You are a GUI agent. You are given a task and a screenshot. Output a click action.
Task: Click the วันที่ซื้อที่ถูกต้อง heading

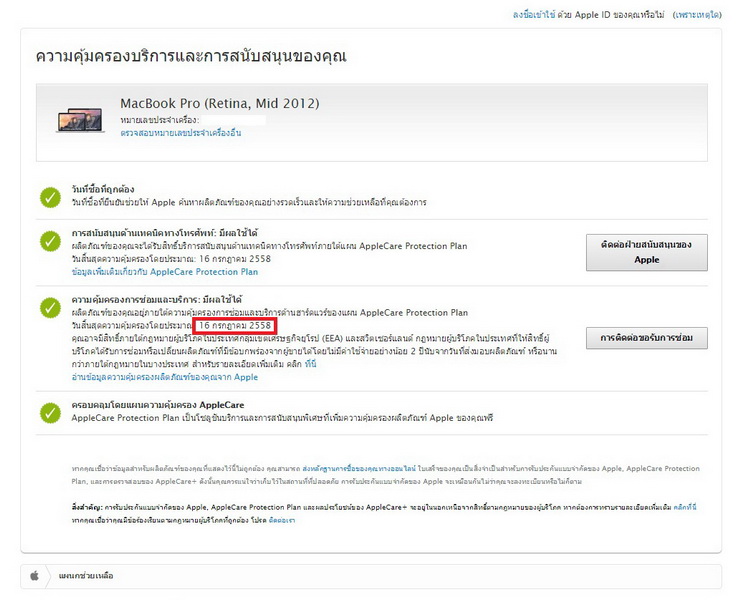(x=103, y=189)
